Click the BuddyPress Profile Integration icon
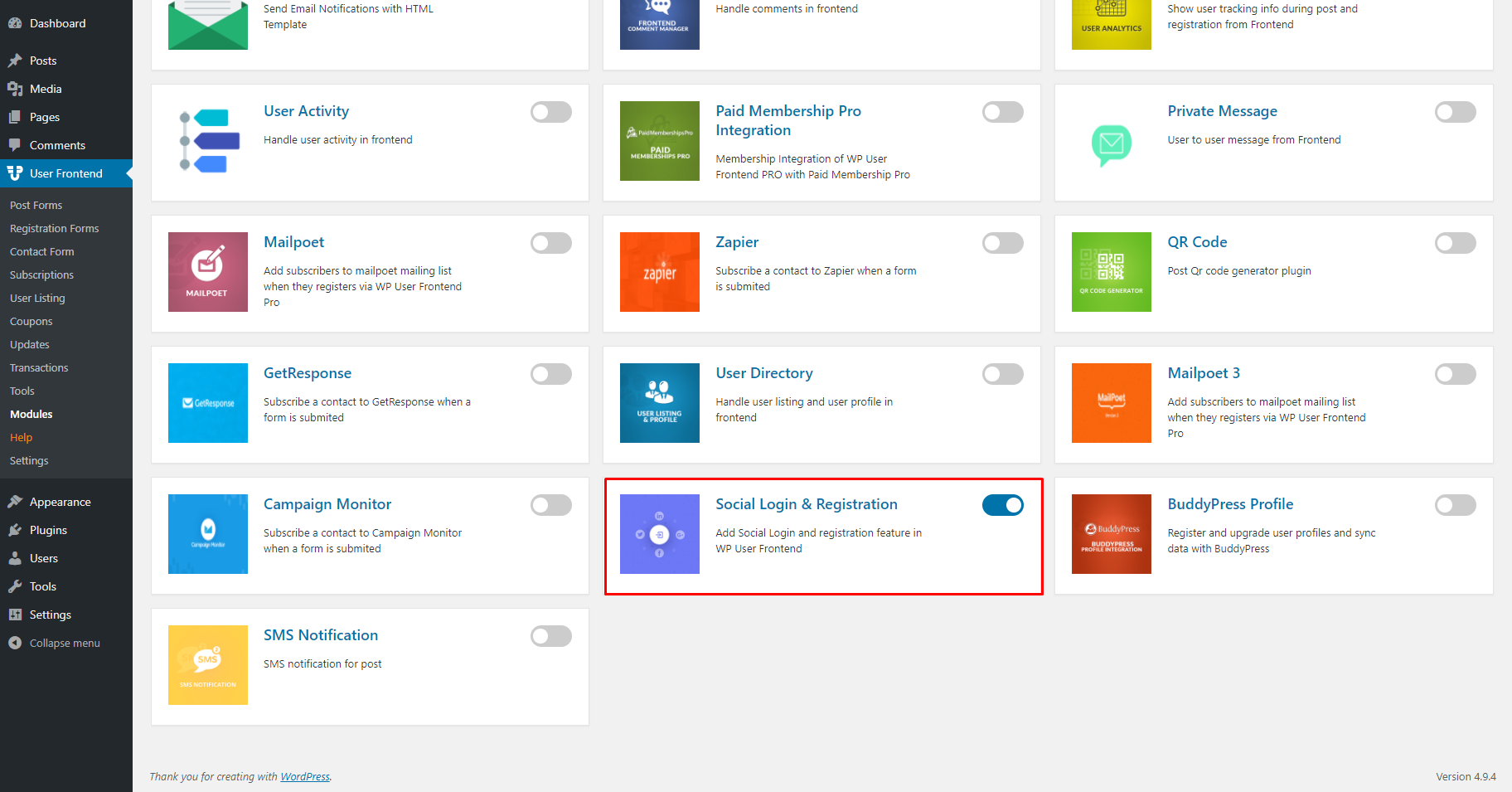Viewport: 1512px width, 792px height. pyautogui.click(x=1112, y=534)
